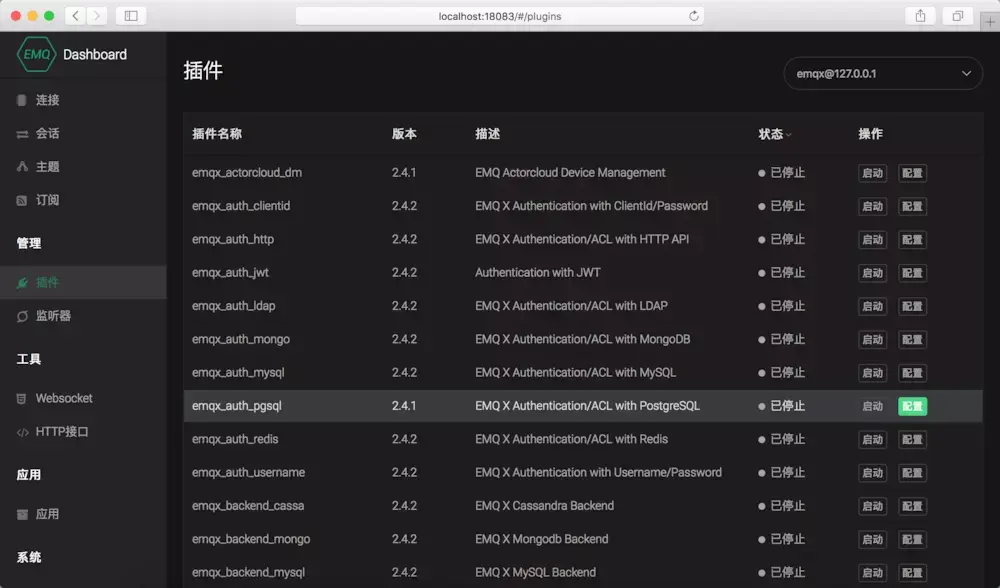Click the browser back arrow
The image size is (1000, 588).
pos(75,15)
